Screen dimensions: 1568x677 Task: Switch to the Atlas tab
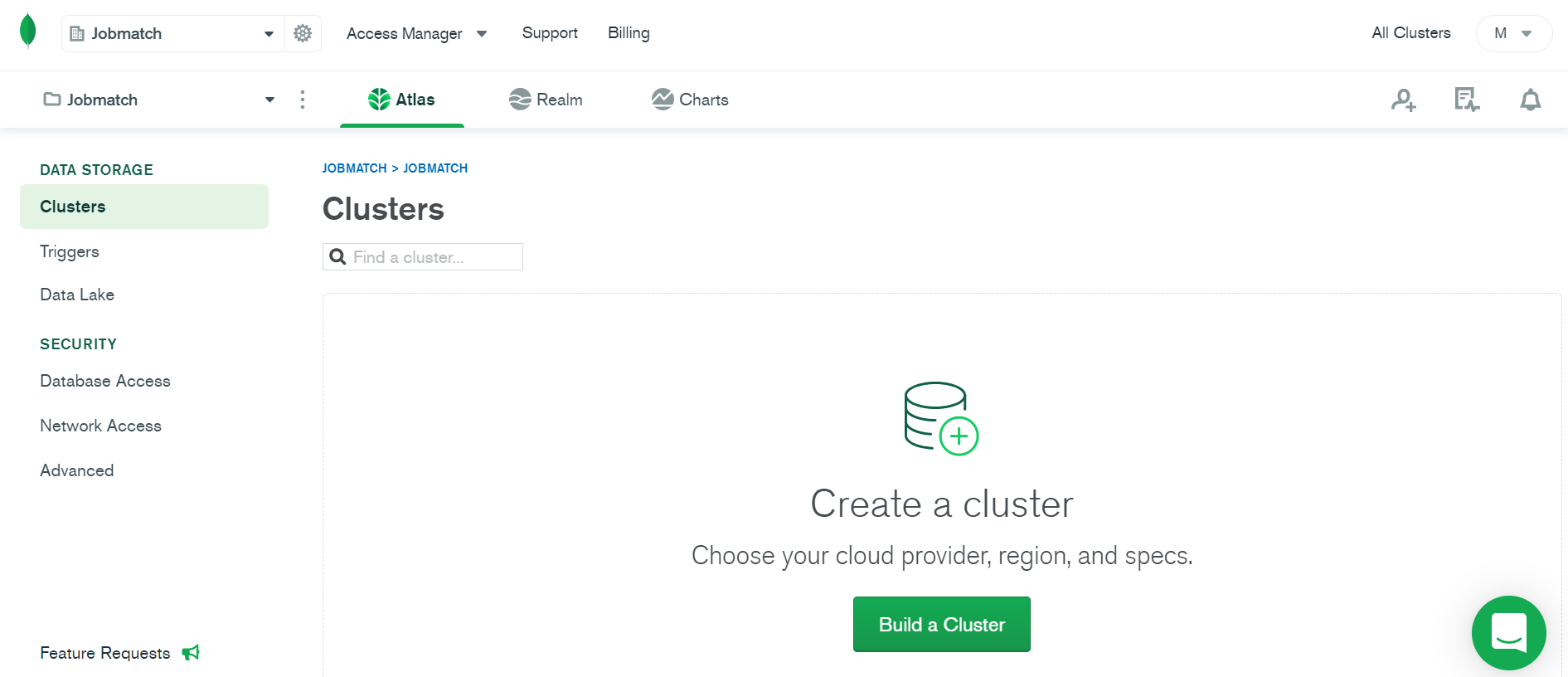coord(402,100)
